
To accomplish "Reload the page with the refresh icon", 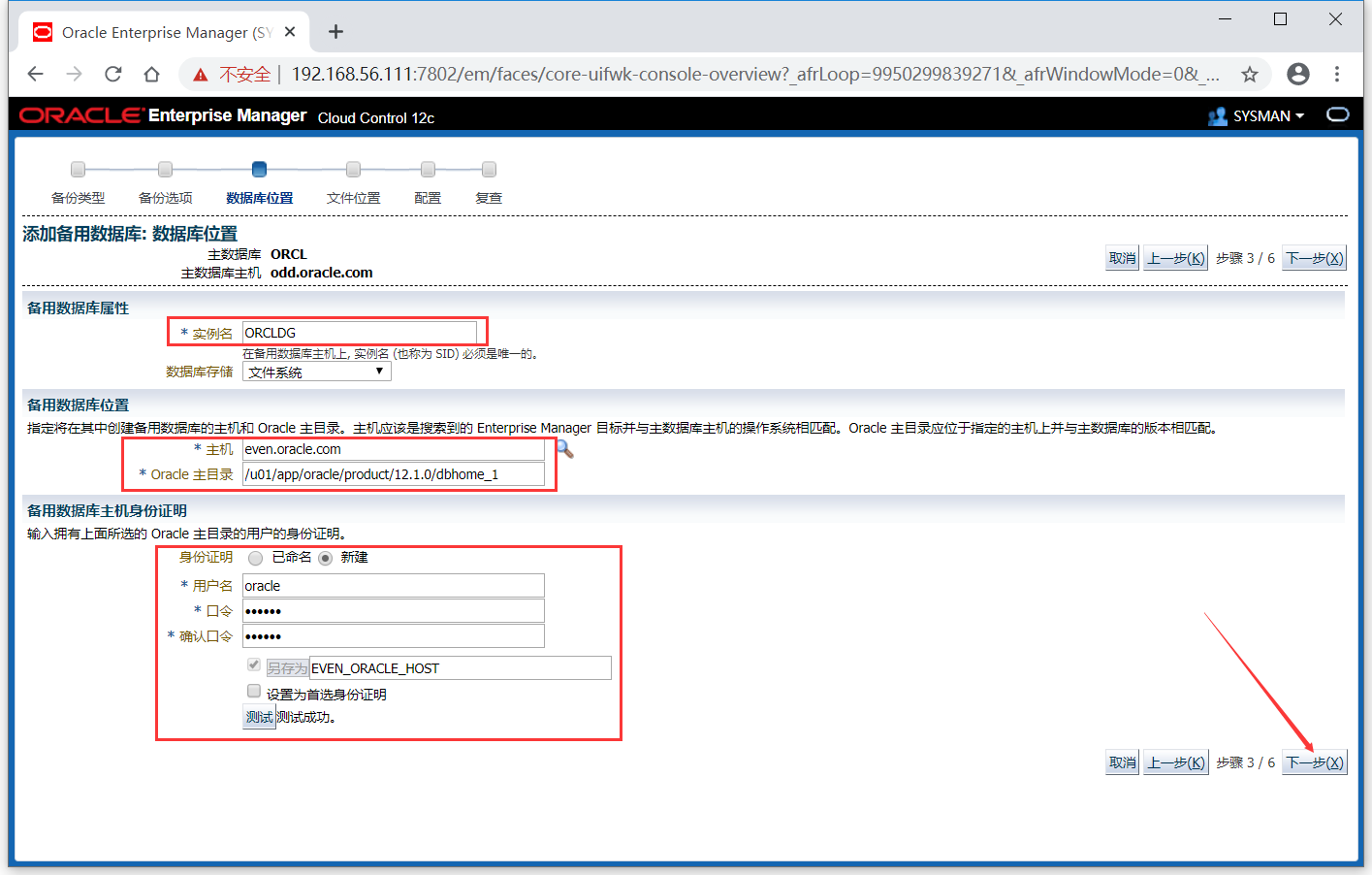I will coord(113,74).
